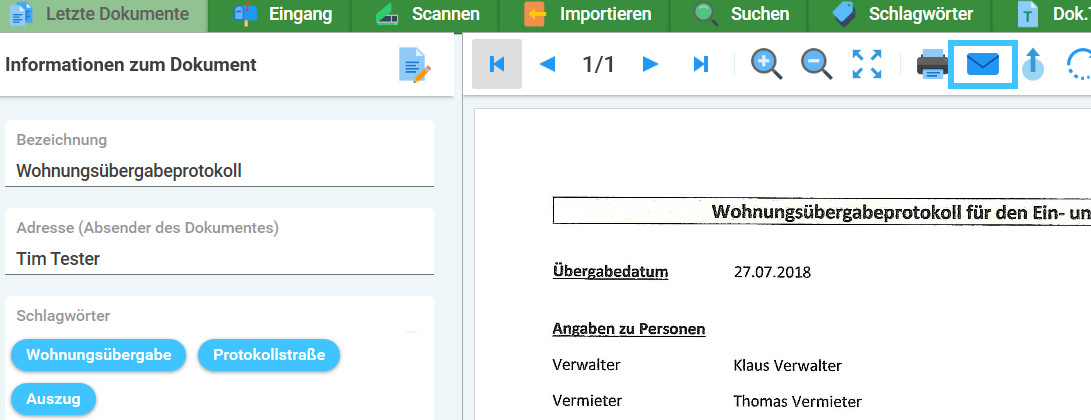The image size is (1091, 420).
Task: Select the Schlagwörter tab
Action: point(902,15)
